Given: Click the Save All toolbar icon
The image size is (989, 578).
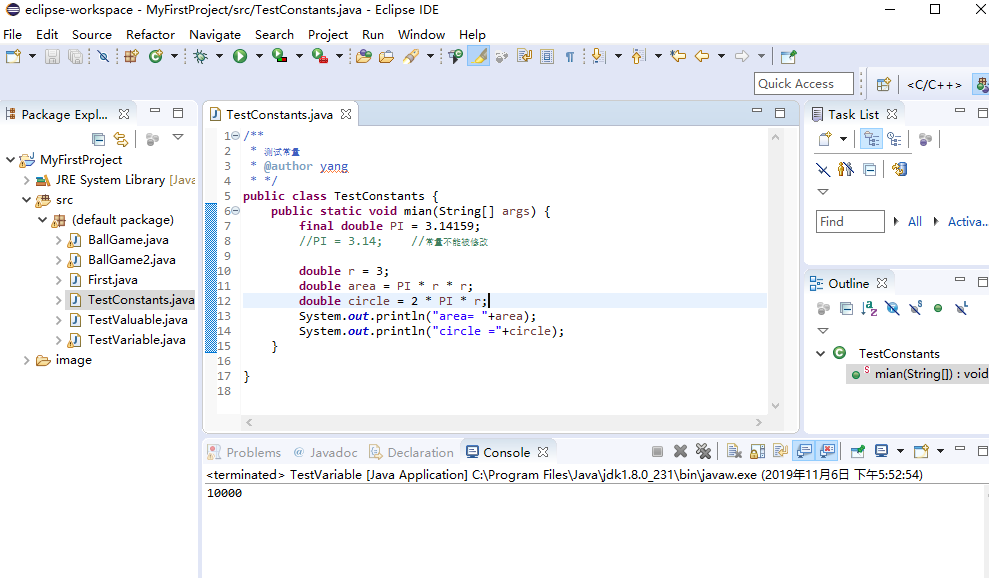Looking at the screenshot, I should coord(75,56).
